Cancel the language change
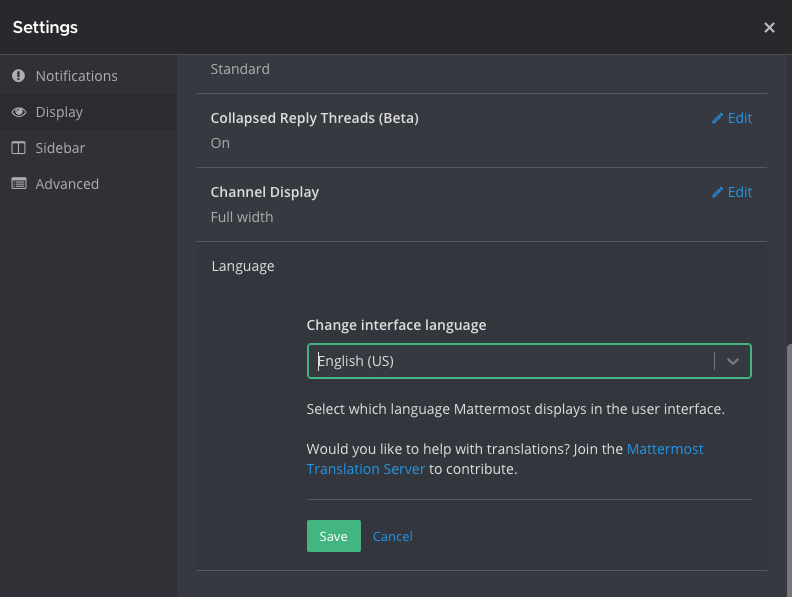Viewport: 792px width, 597px height. (x=392, y=536)
